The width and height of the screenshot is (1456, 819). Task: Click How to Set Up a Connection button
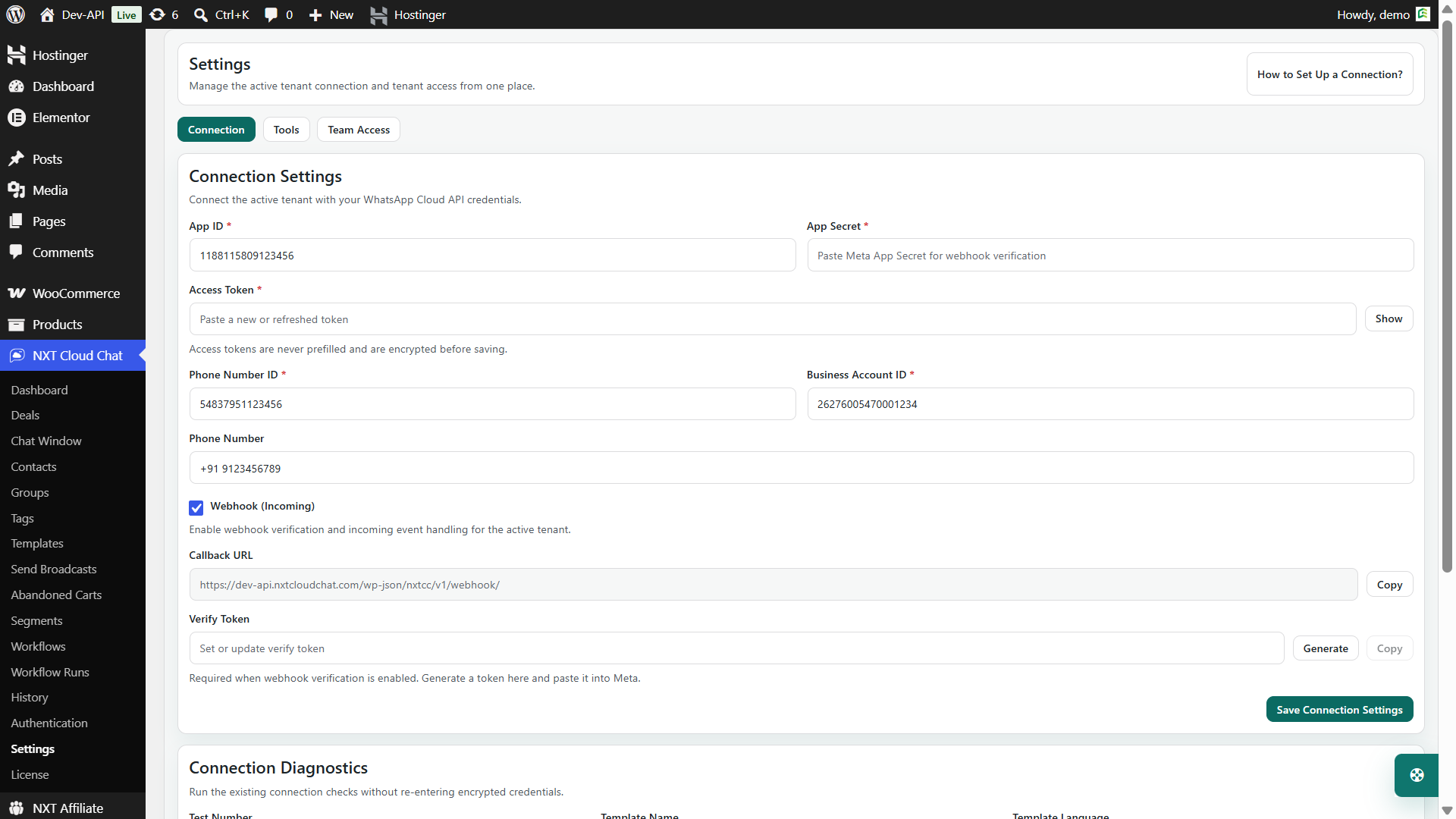[x=1329, y=74]
